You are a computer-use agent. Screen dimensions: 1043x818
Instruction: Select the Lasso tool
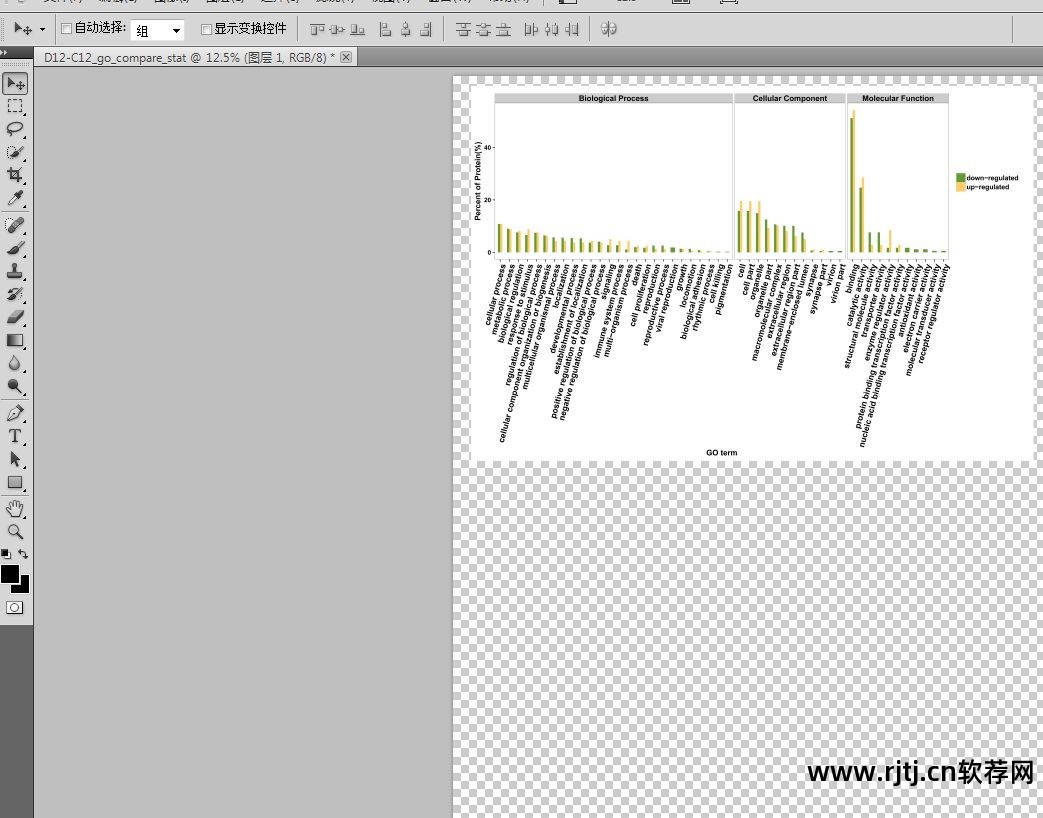click(15, 129)
